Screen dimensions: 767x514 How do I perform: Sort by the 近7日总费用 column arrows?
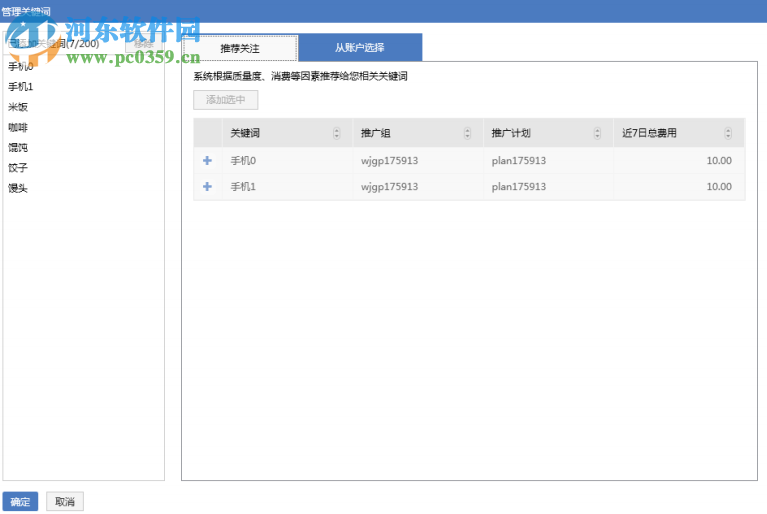tap(728, 134)
